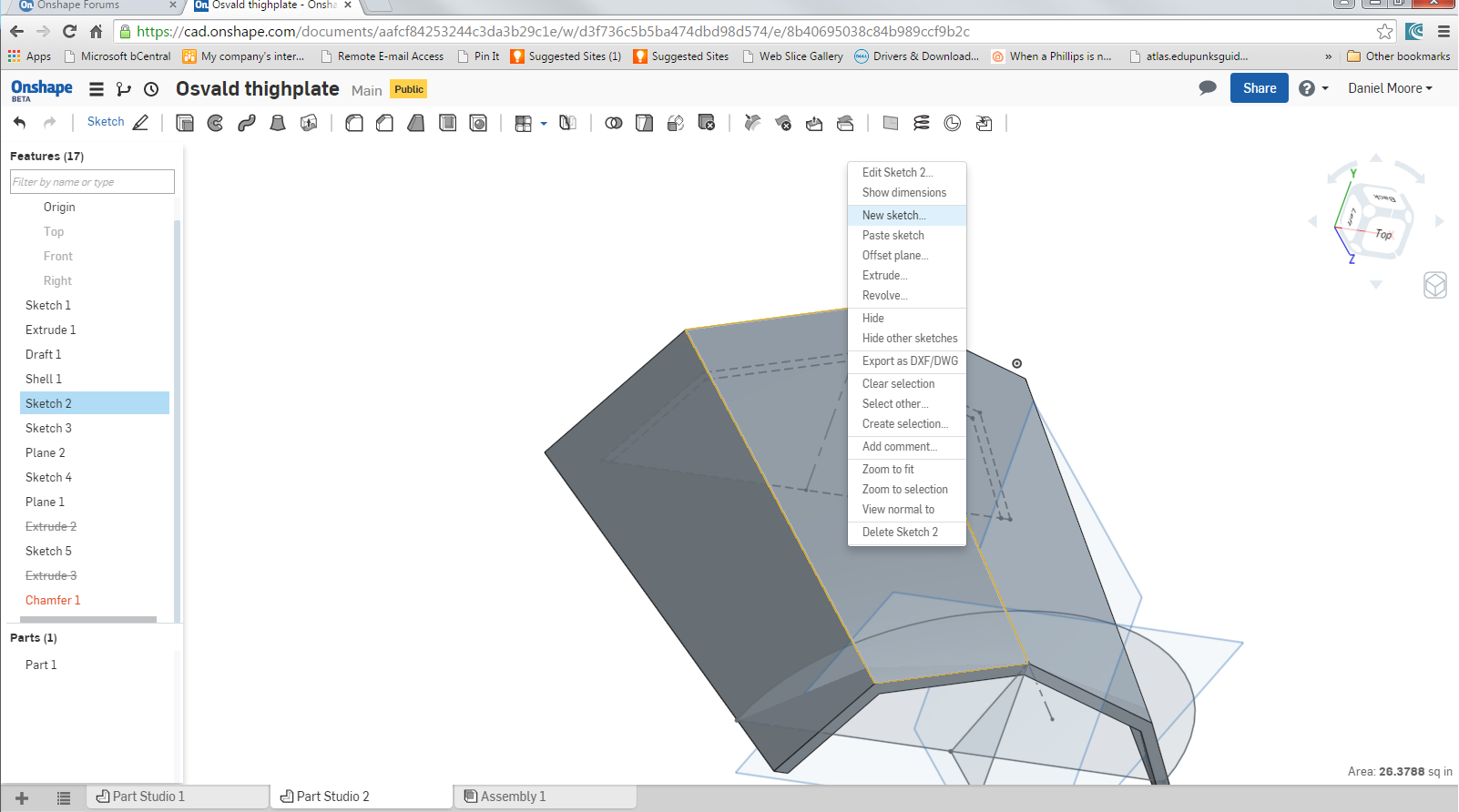Viewport: 1459px width, 812px height.
Task: Select suppressed Extrude 2 feature
Action: 51,526
